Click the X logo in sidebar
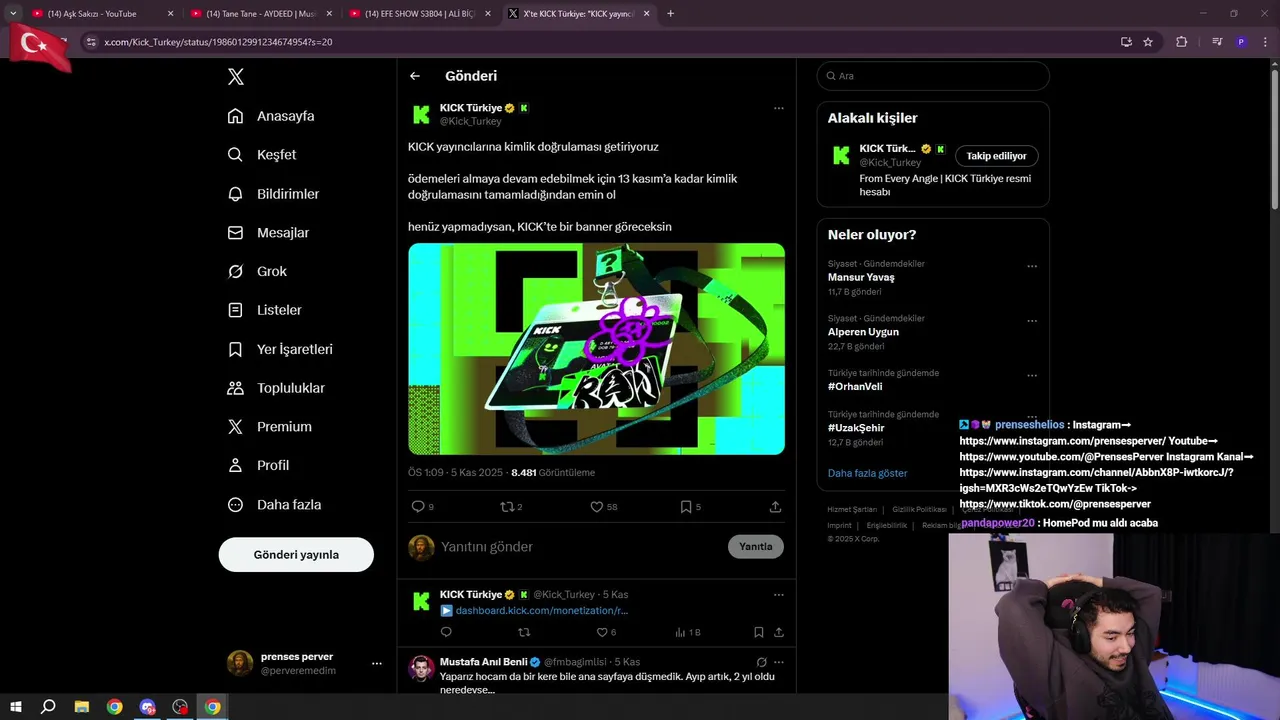1280x720 pixels. 235,77
